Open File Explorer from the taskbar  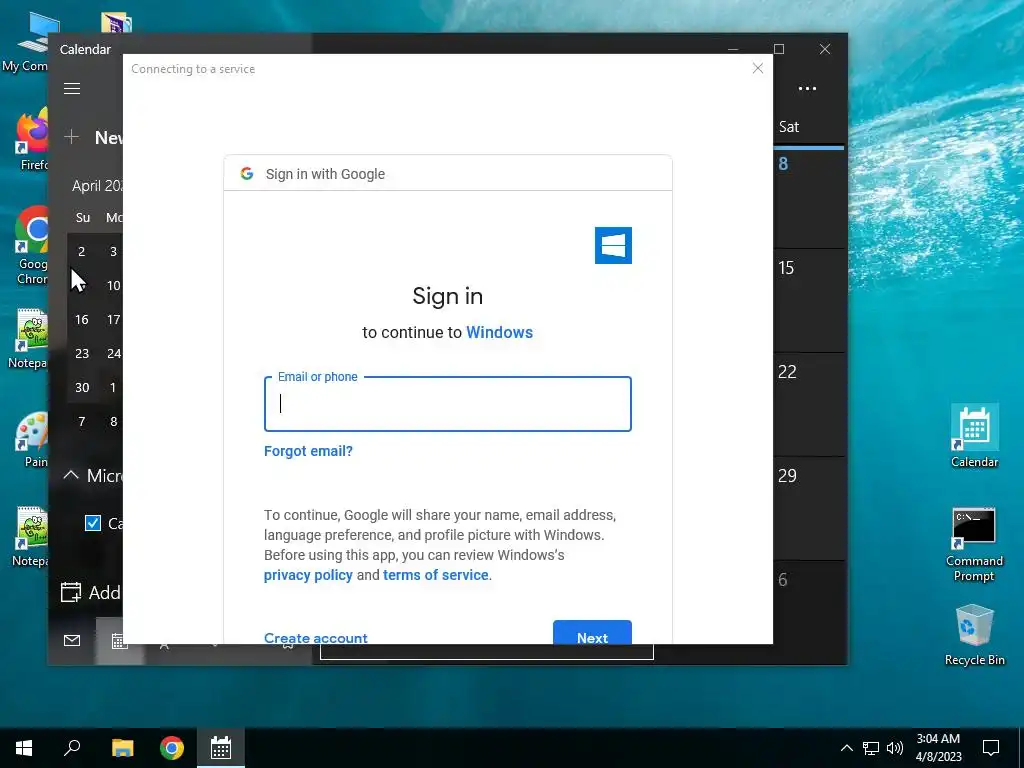tap(122, 748)
